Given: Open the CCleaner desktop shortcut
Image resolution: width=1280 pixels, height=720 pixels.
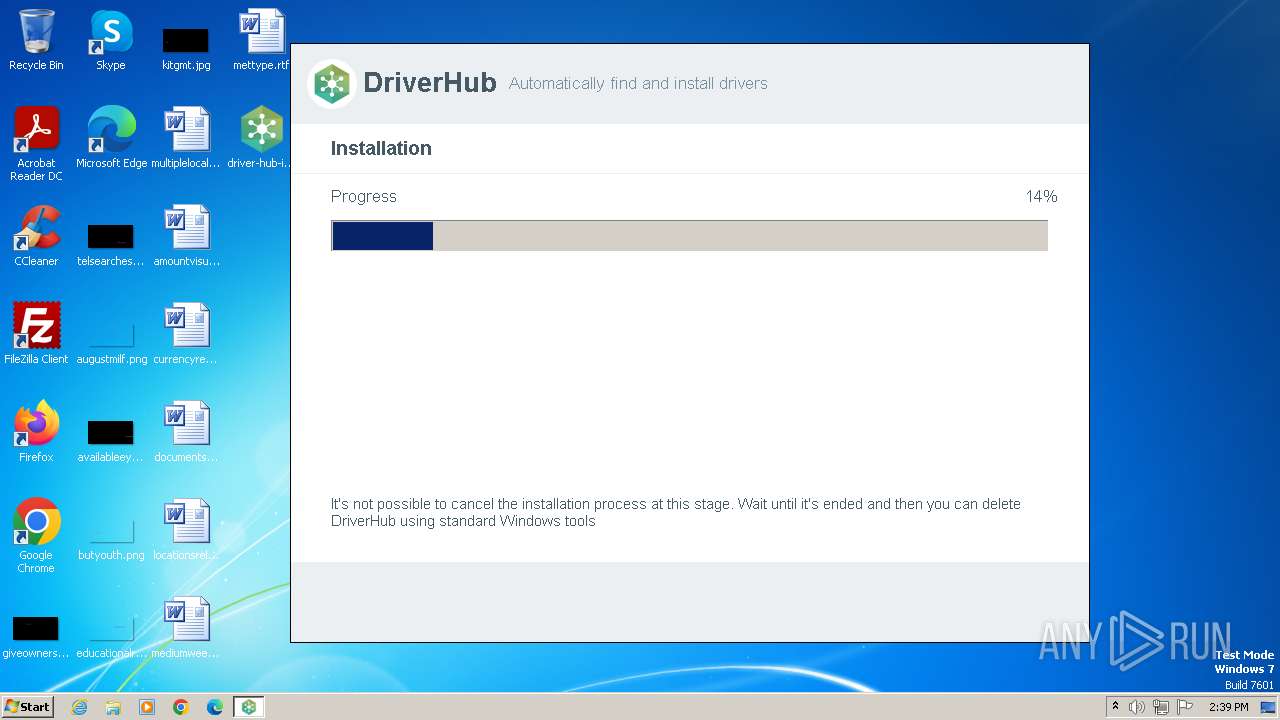Looking at the screenshot, I should [x=36, y=236].
